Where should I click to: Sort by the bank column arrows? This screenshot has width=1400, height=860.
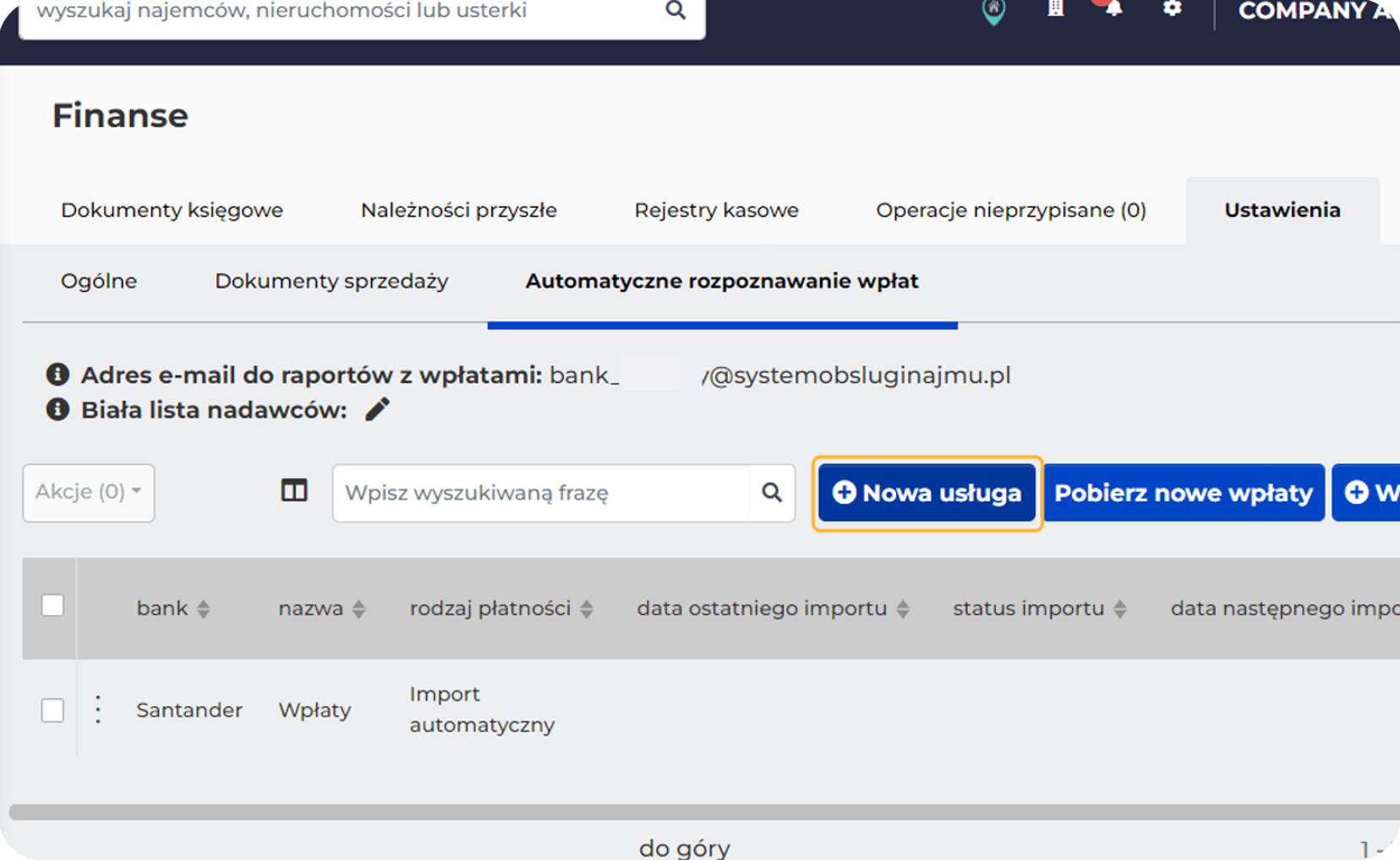tap(204, 609)
